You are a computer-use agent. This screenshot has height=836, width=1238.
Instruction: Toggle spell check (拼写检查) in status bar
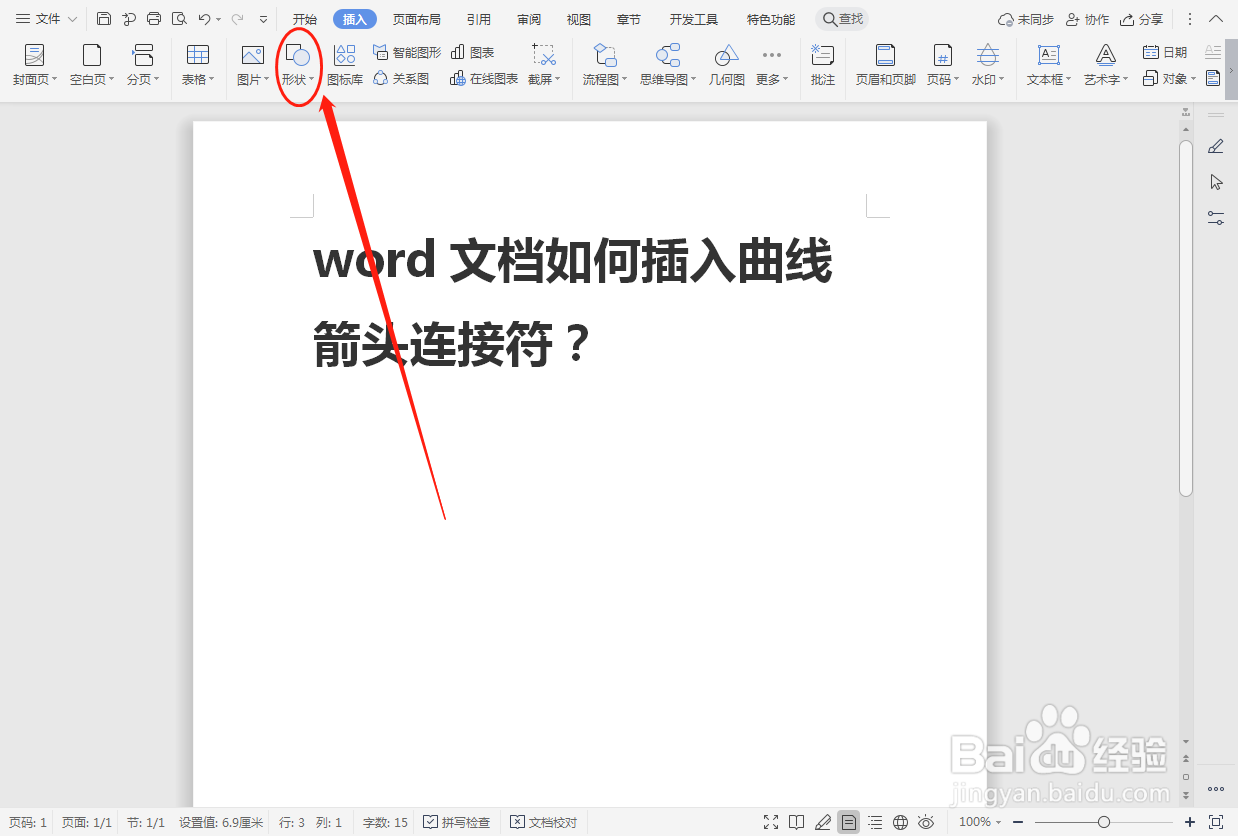click(x=457, y=822)
